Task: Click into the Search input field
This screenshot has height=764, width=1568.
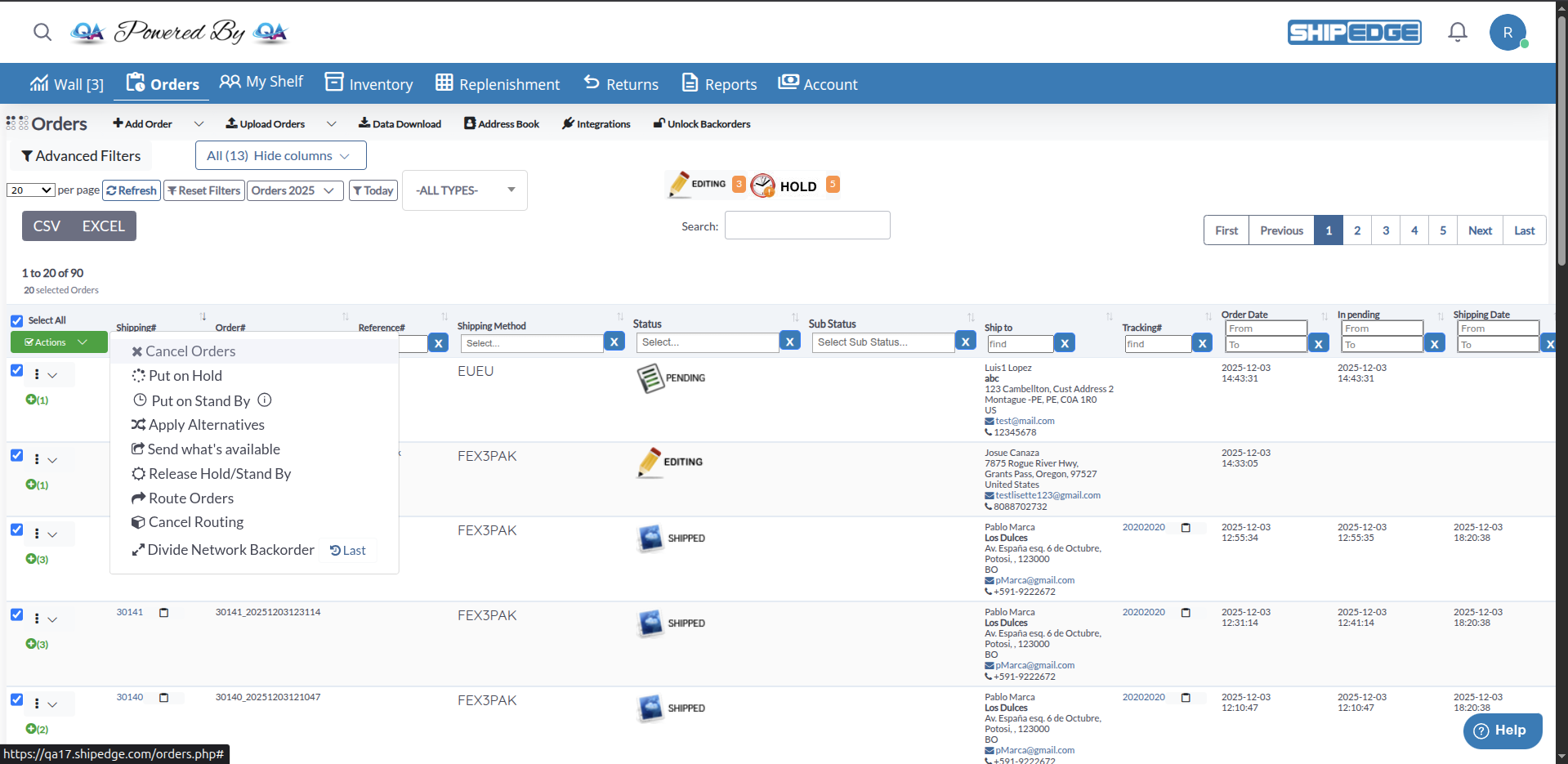Action: click(x=806, y=226)
